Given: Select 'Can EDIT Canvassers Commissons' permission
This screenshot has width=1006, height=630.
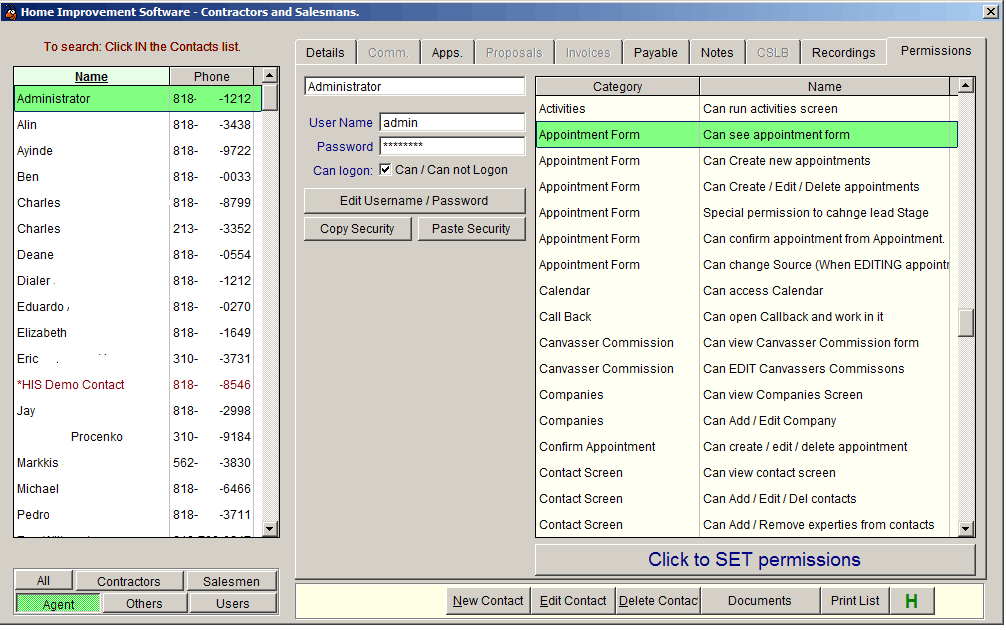Looking at the screenshot, I should click(x=747, y=368).
